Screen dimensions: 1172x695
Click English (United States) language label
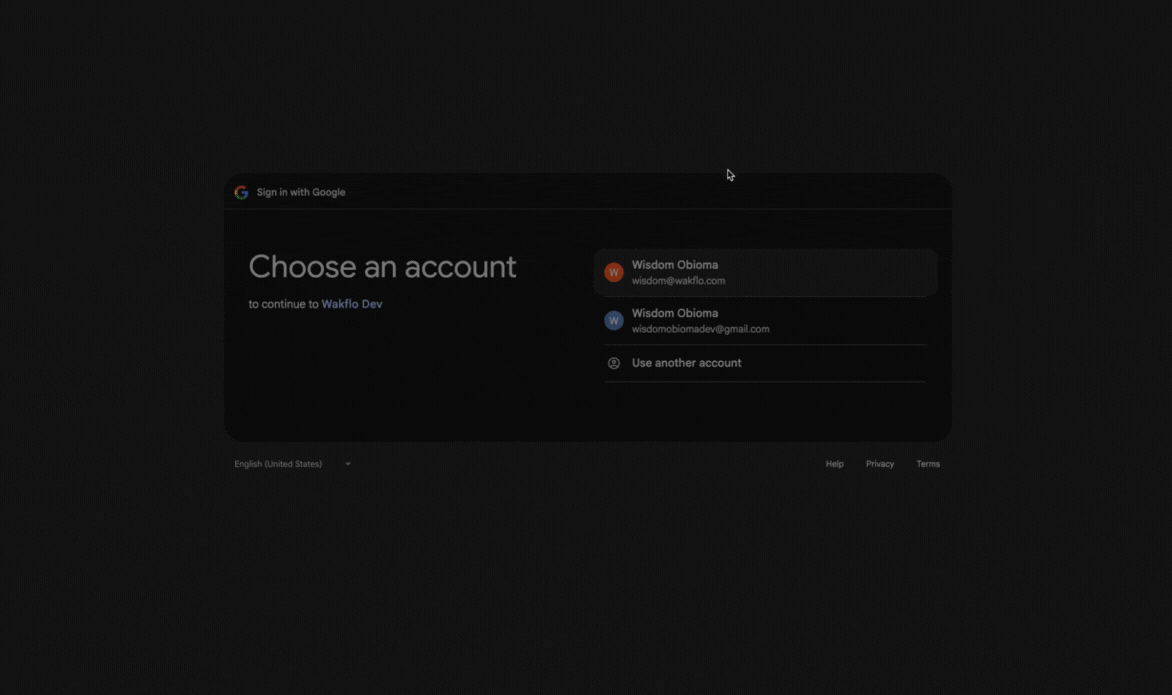point(277,463)
